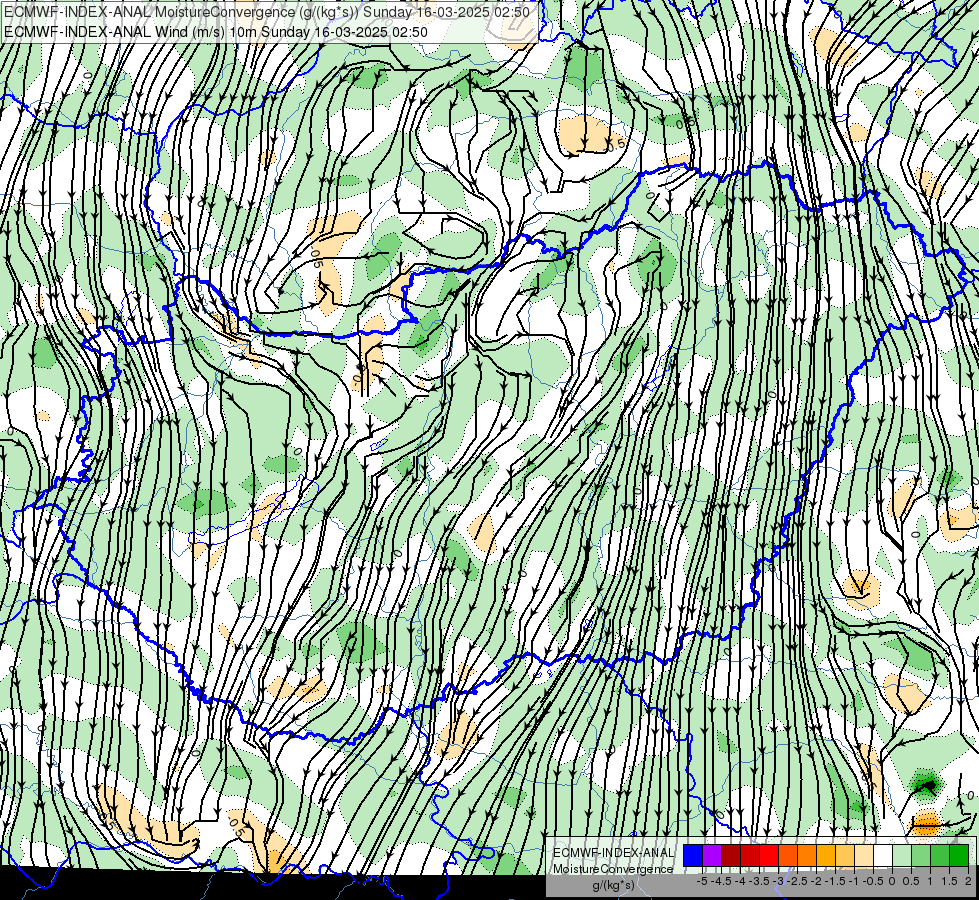The image size is (979, 900).
Task: Click the MoistureConvergence title line at top
Action: pyautogui.click(x=267, y=12)
